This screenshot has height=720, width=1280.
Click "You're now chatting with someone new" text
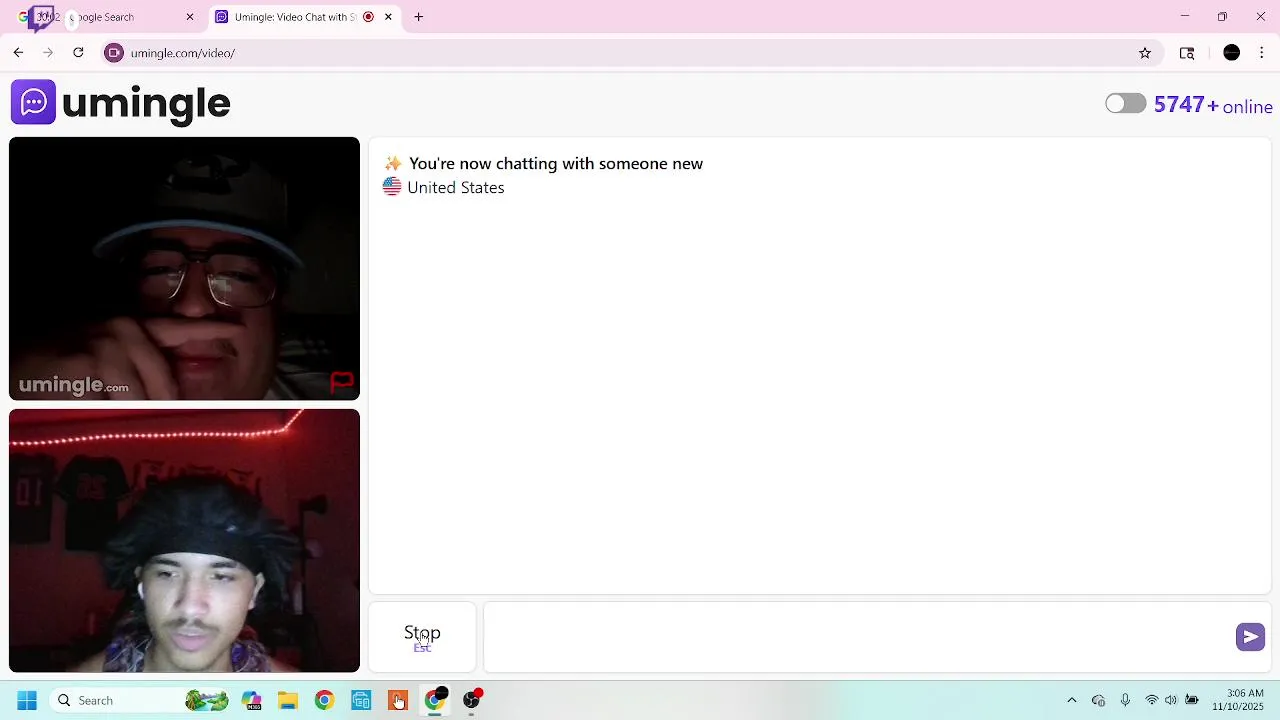pyautogui.click(x=556, y=164)
